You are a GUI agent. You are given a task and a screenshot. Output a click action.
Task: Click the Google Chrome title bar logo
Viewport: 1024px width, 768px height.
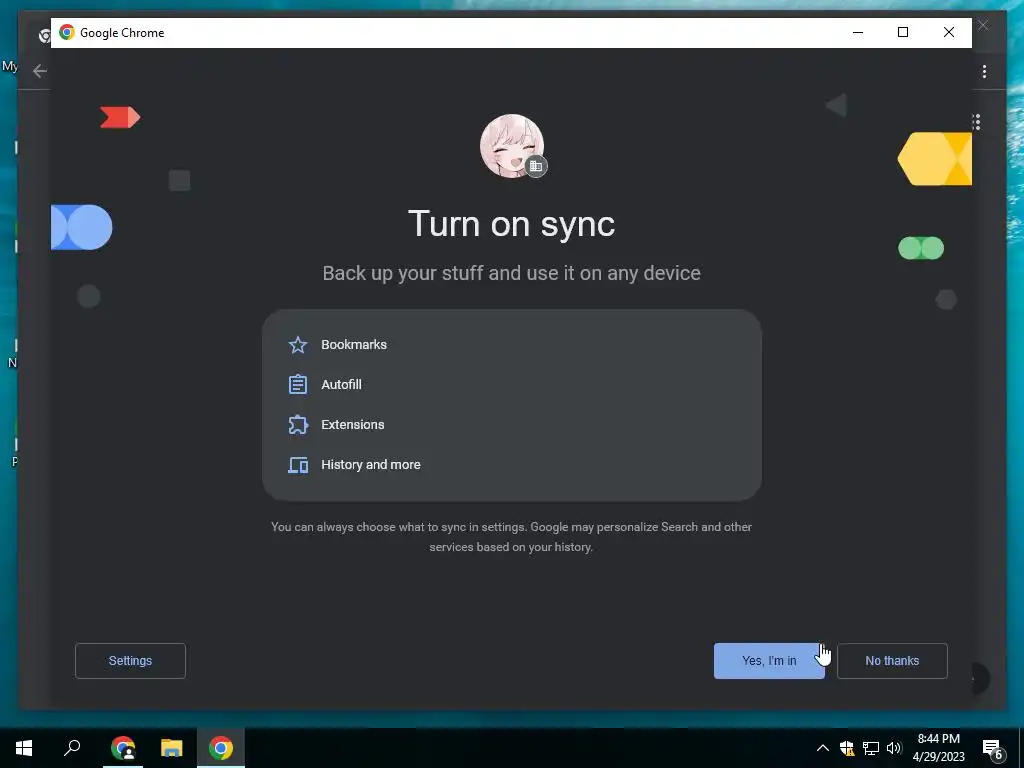[67, 33]
